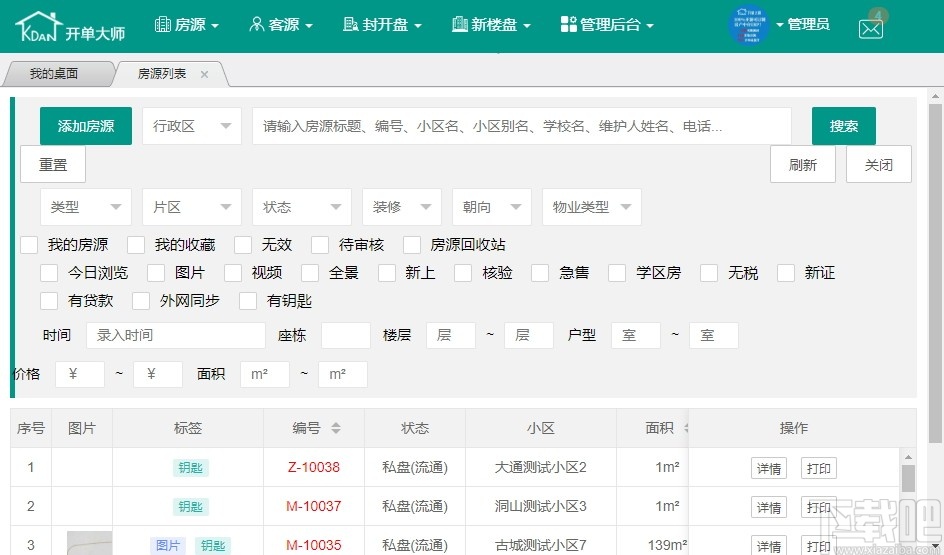Check 我的房源 checkbox
Image resolution: width=944 pixels, height=555 pixels.
(x=30, y=245)
